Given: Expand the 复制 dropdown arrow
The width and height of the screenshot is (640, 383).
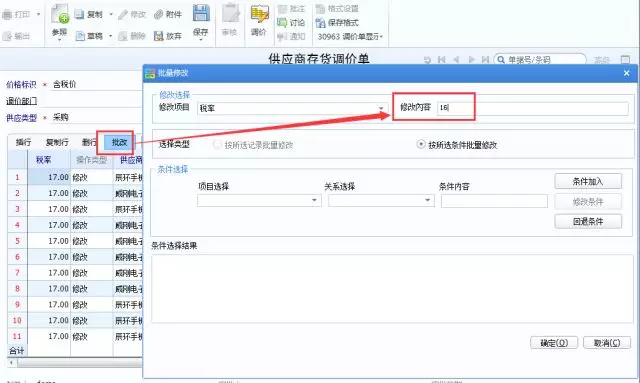Looking at the screenshot, I should [111, 15].
